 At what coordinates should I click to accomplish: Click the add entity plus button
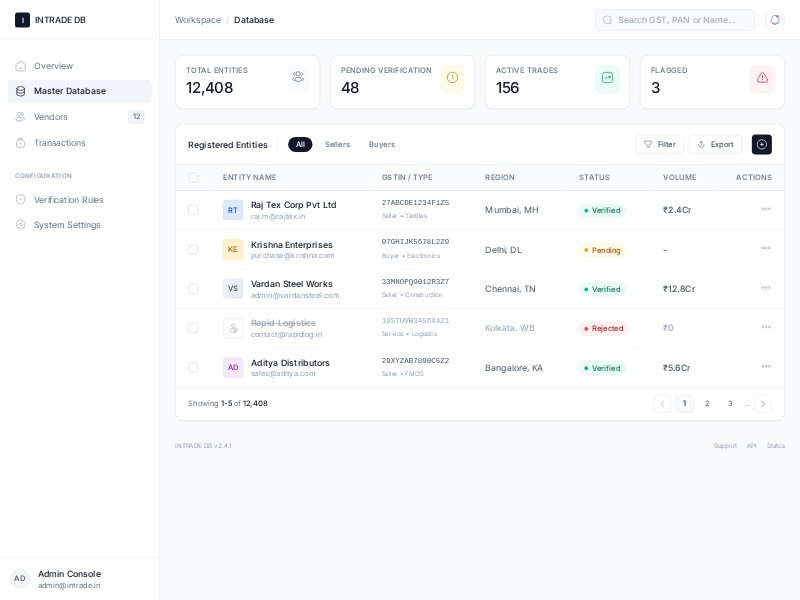tap(762, 145)
